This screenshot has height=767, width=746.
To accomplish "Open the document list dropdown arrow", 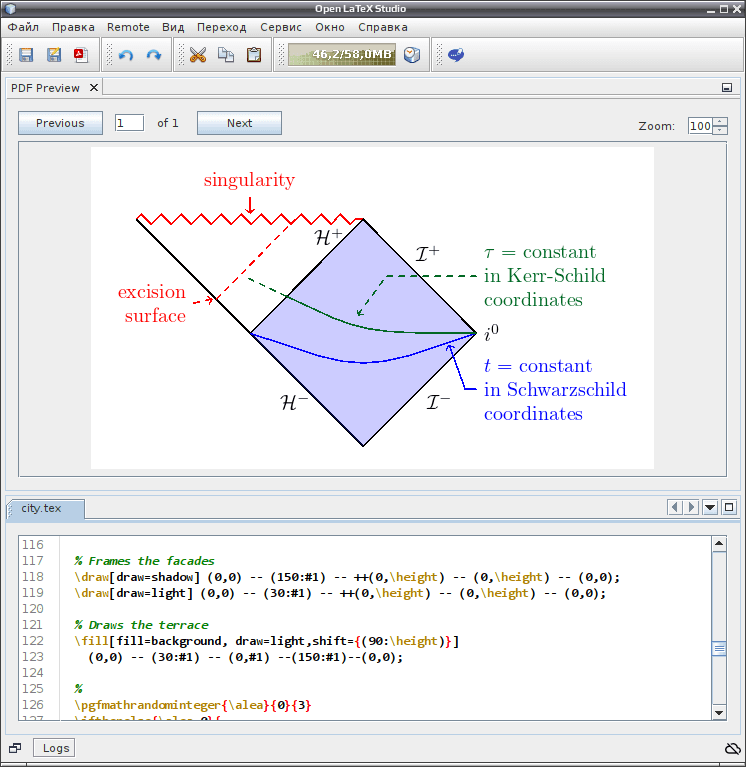I will click(710, 507).
